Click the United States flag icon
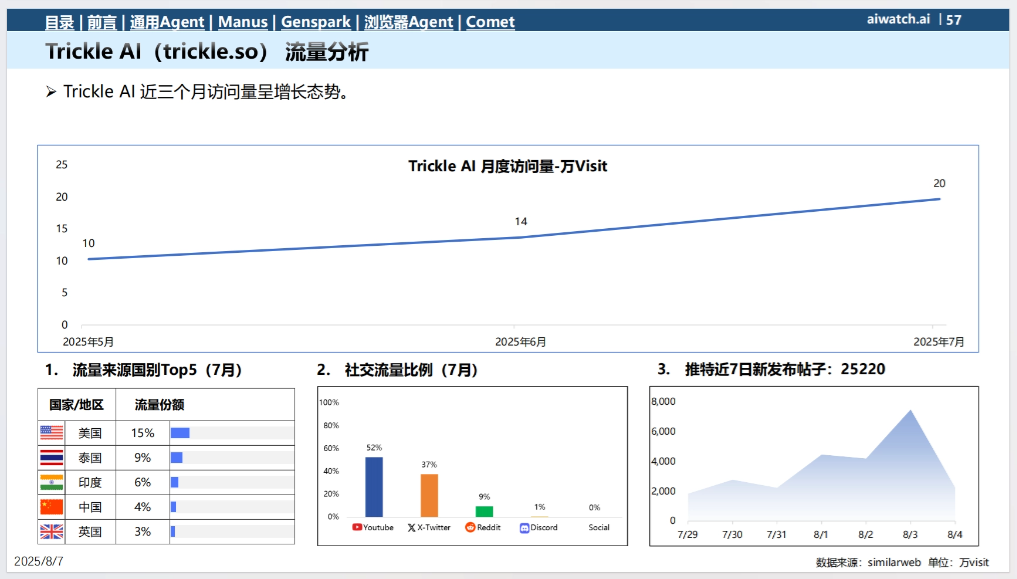 point(51,432)
